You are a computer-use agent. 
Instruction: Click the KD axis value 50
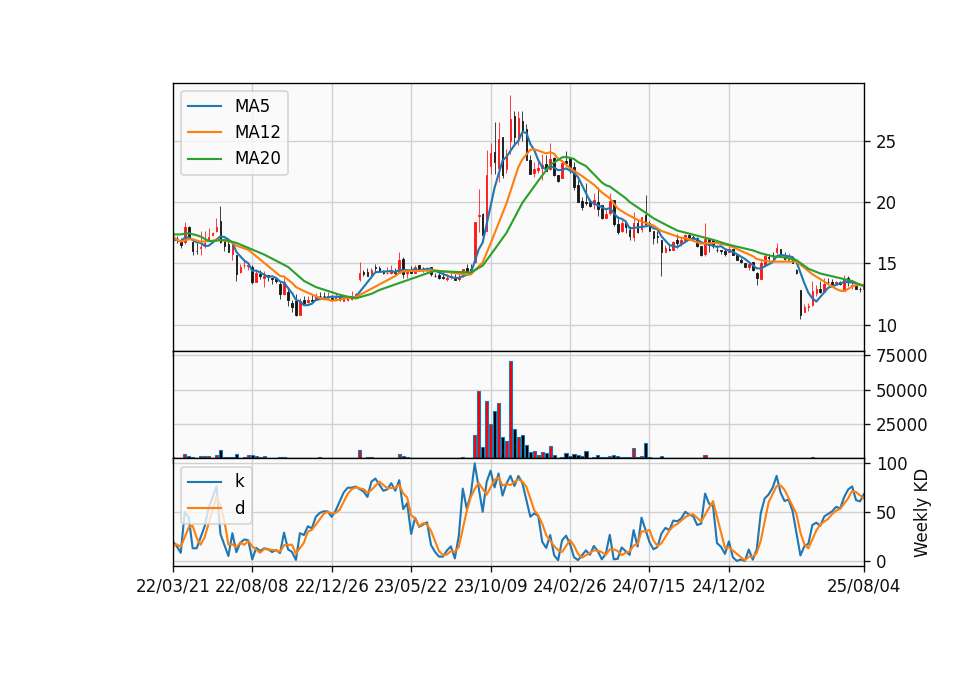coord(886,513)
